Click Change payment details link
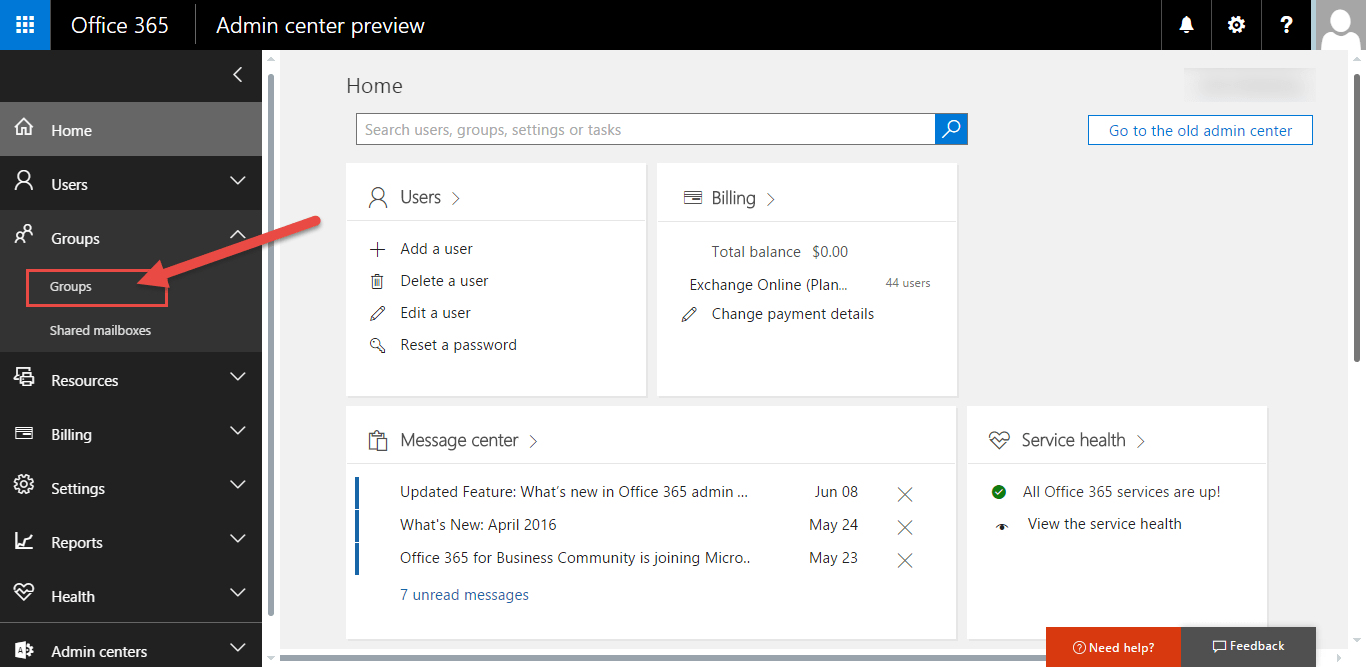Viewport: 1366px width, 667px height. point(792,314)
